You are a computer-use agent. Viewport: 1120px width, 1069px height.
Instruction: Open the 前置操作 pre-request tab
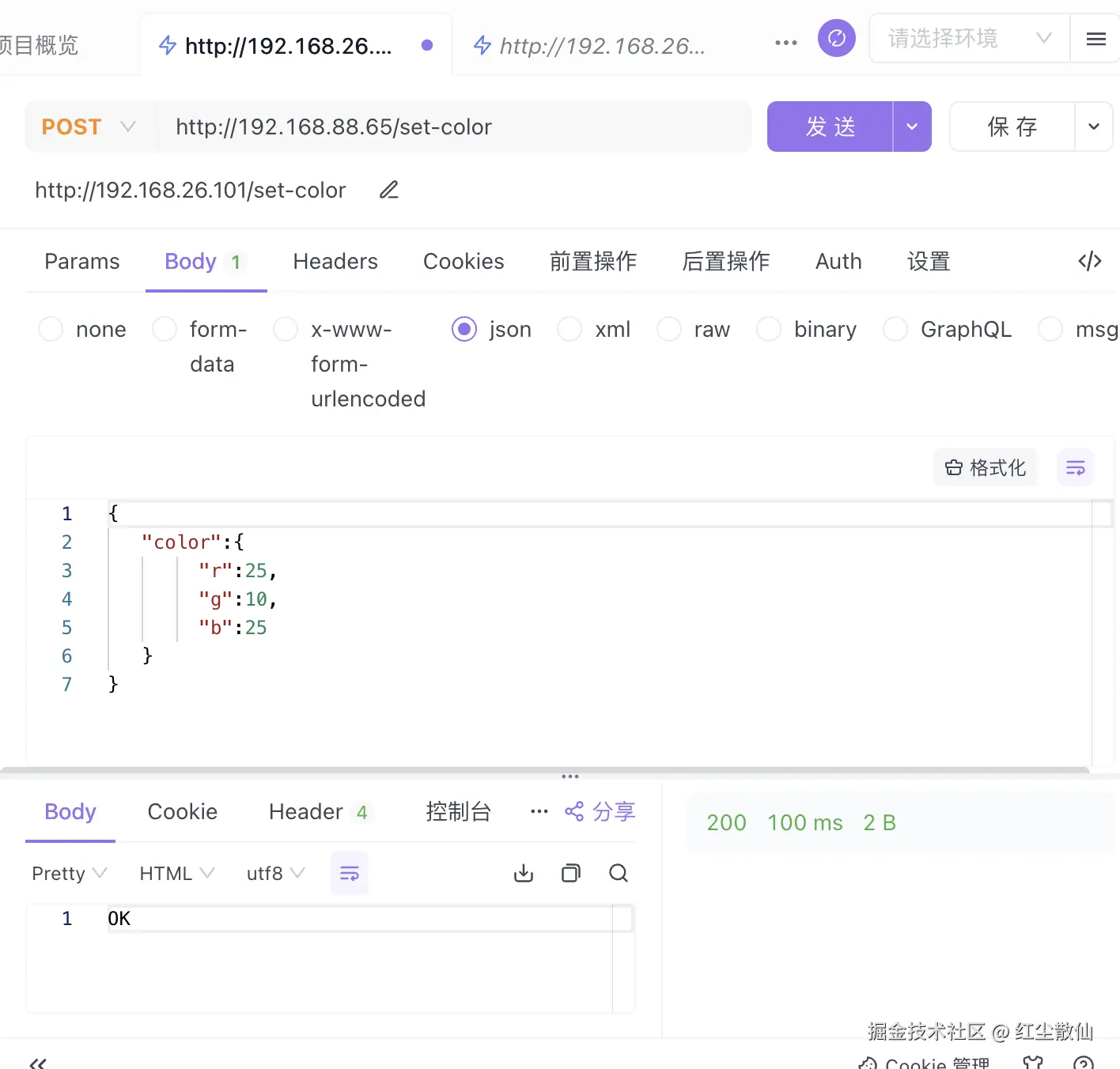593,261
